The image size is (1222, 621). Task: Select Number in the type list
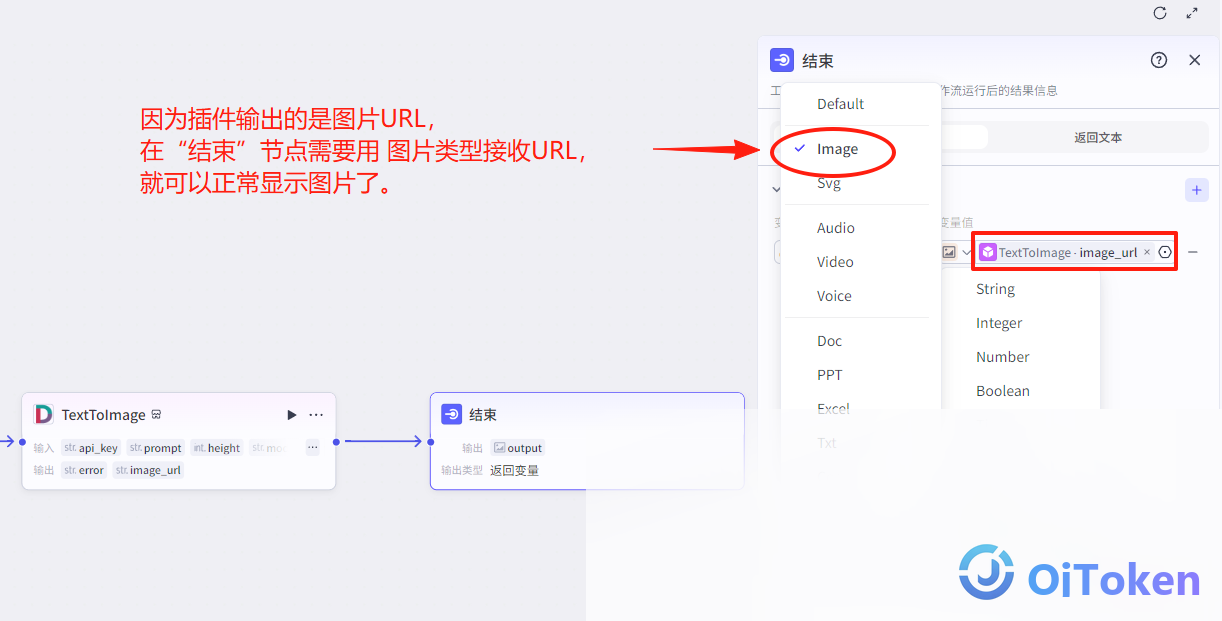[x=1003, y=357]
